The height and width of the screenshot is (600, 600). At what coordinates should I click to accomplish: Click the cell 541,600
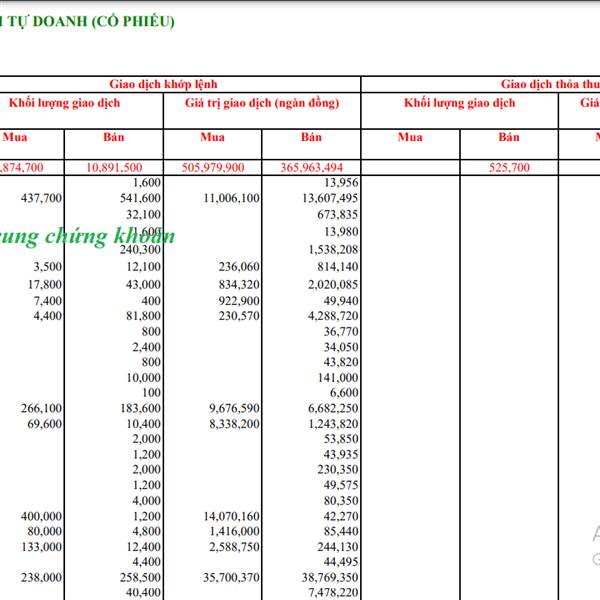coord(140,198)
